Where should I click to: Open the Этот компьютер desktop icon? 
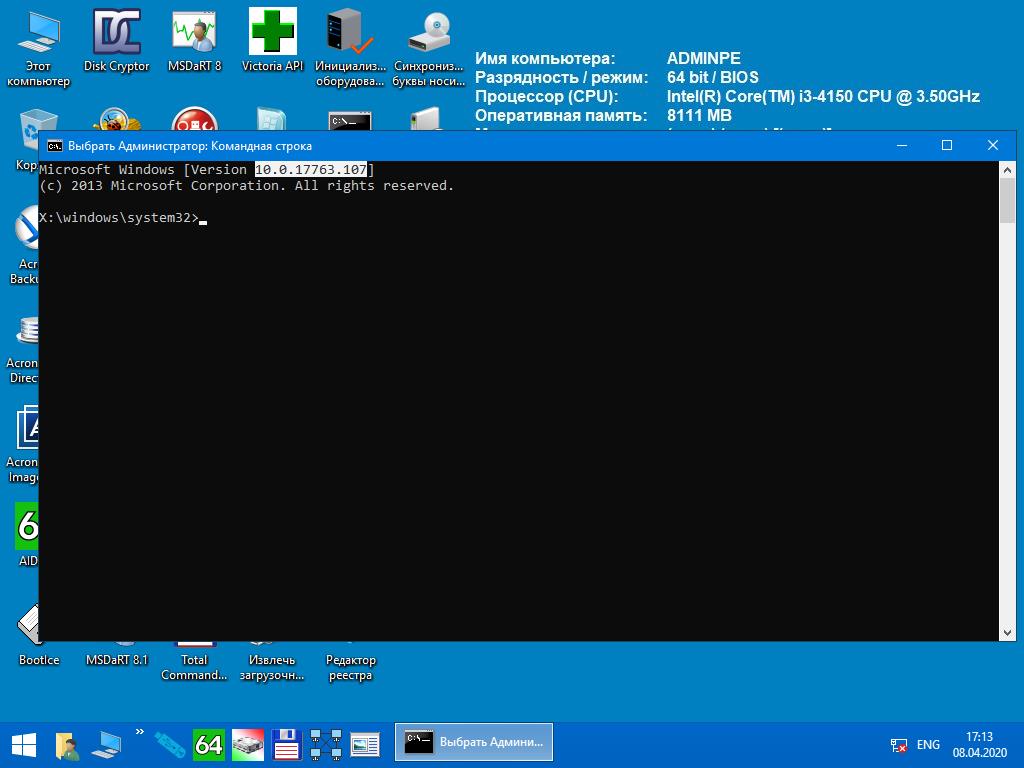coord(38,33)
